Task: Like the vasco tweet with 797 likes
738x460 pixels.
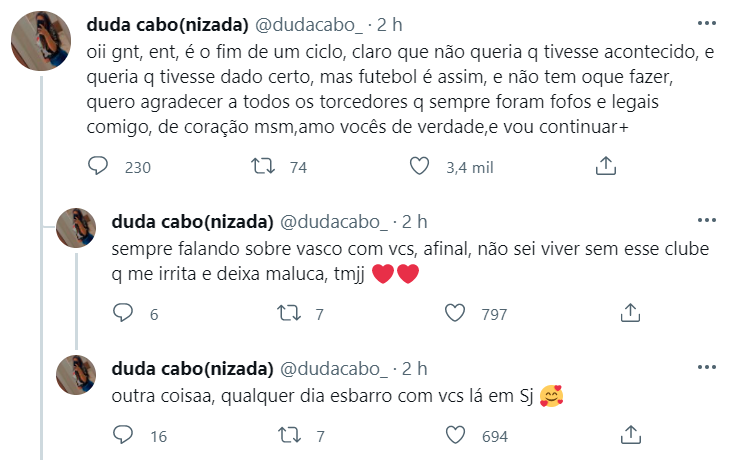Action: (x=454, y=314)
